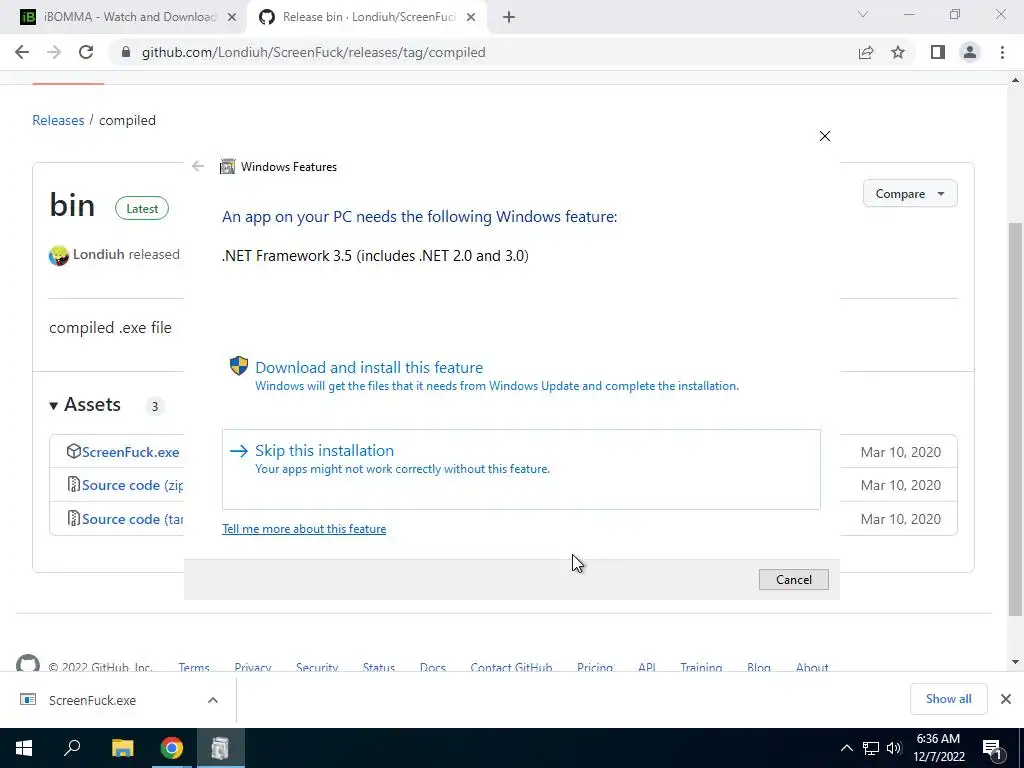Close the iBOMMA tab
The height and width of the screenshot is (768, 1024).
tap(231, 18)
